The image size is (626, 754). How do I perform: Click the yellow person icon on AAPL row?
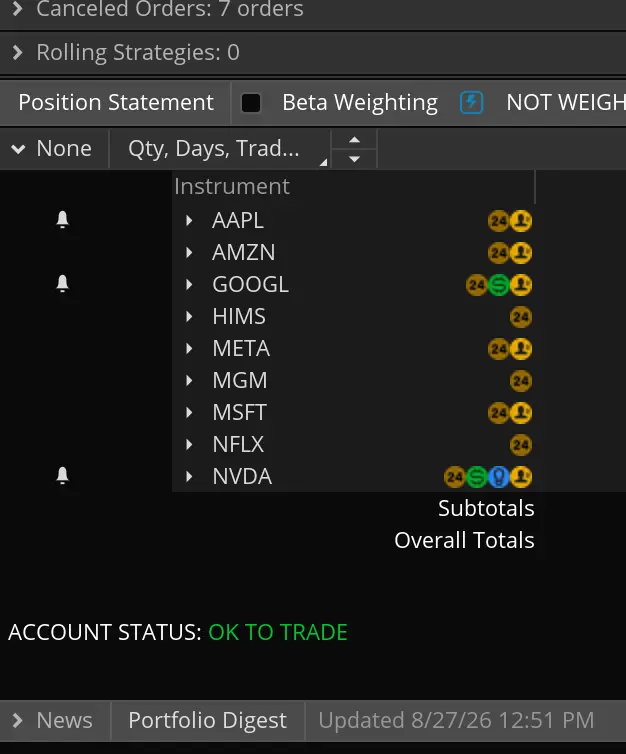pyautogui.click(x=521, y=221)
